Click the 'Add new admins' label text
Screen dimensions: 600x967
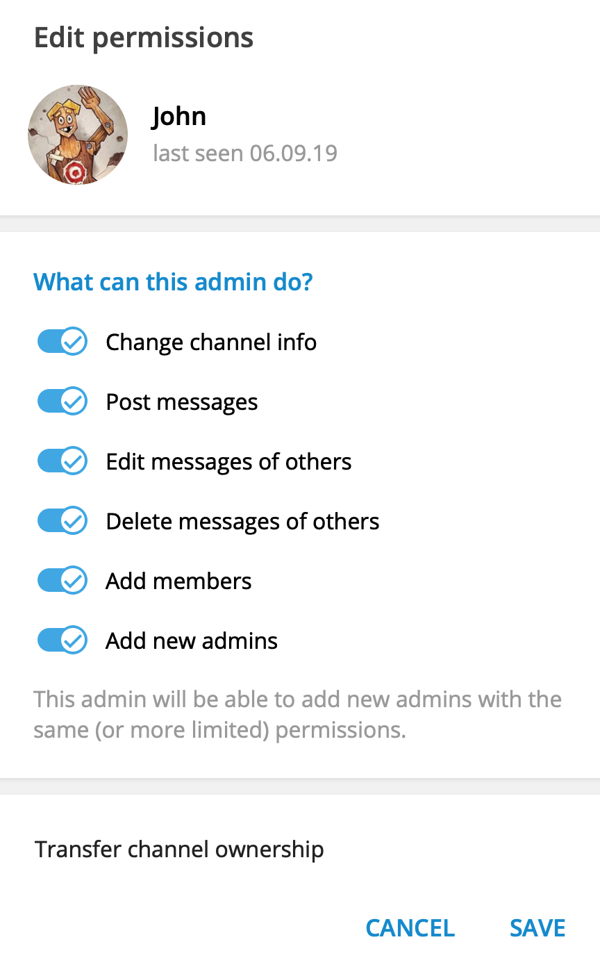[192, 640]
